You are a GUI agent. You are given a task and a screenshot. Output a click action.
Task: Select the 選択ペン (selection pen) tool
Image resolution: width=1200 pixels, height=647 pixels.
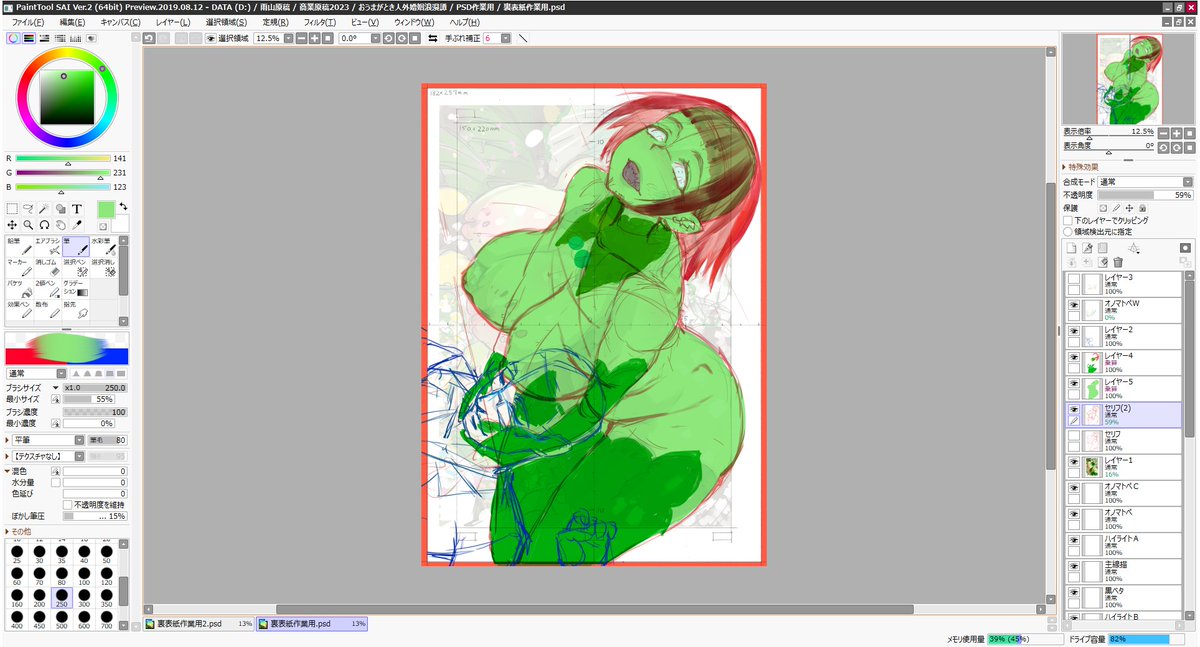tap(76, 267)
